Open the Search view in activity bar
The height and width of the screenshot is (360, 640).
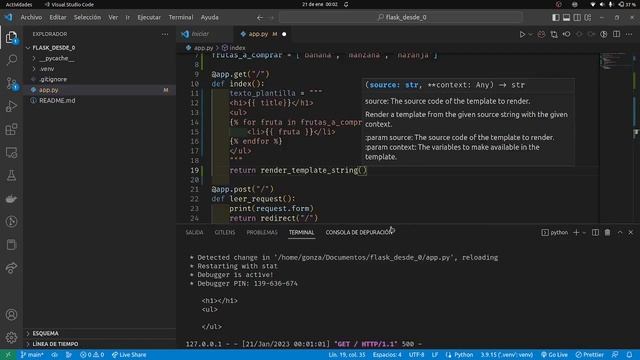11,60
